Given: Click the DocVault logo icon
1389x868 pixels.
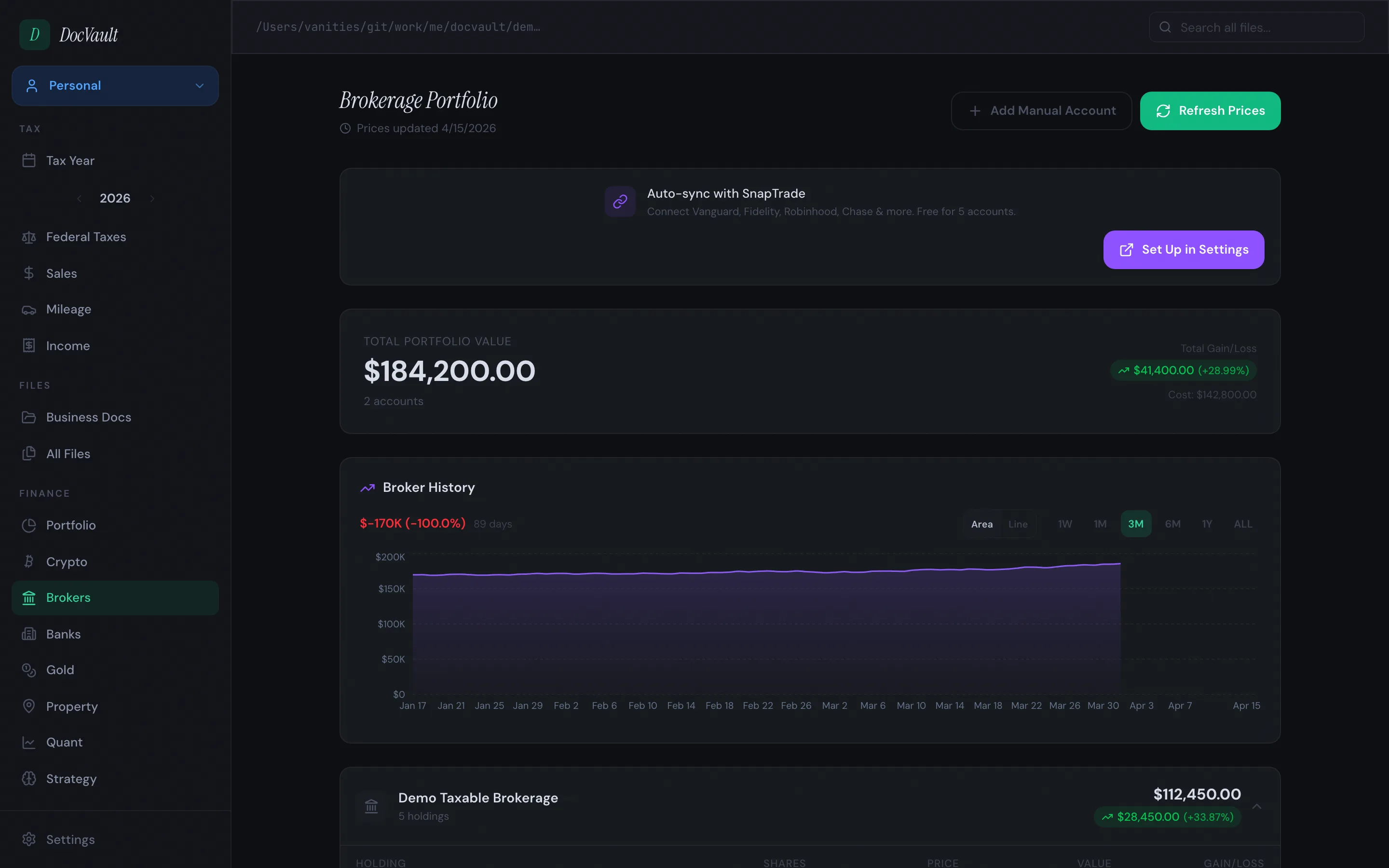Looking at the screenshot, I should point(34,34).
